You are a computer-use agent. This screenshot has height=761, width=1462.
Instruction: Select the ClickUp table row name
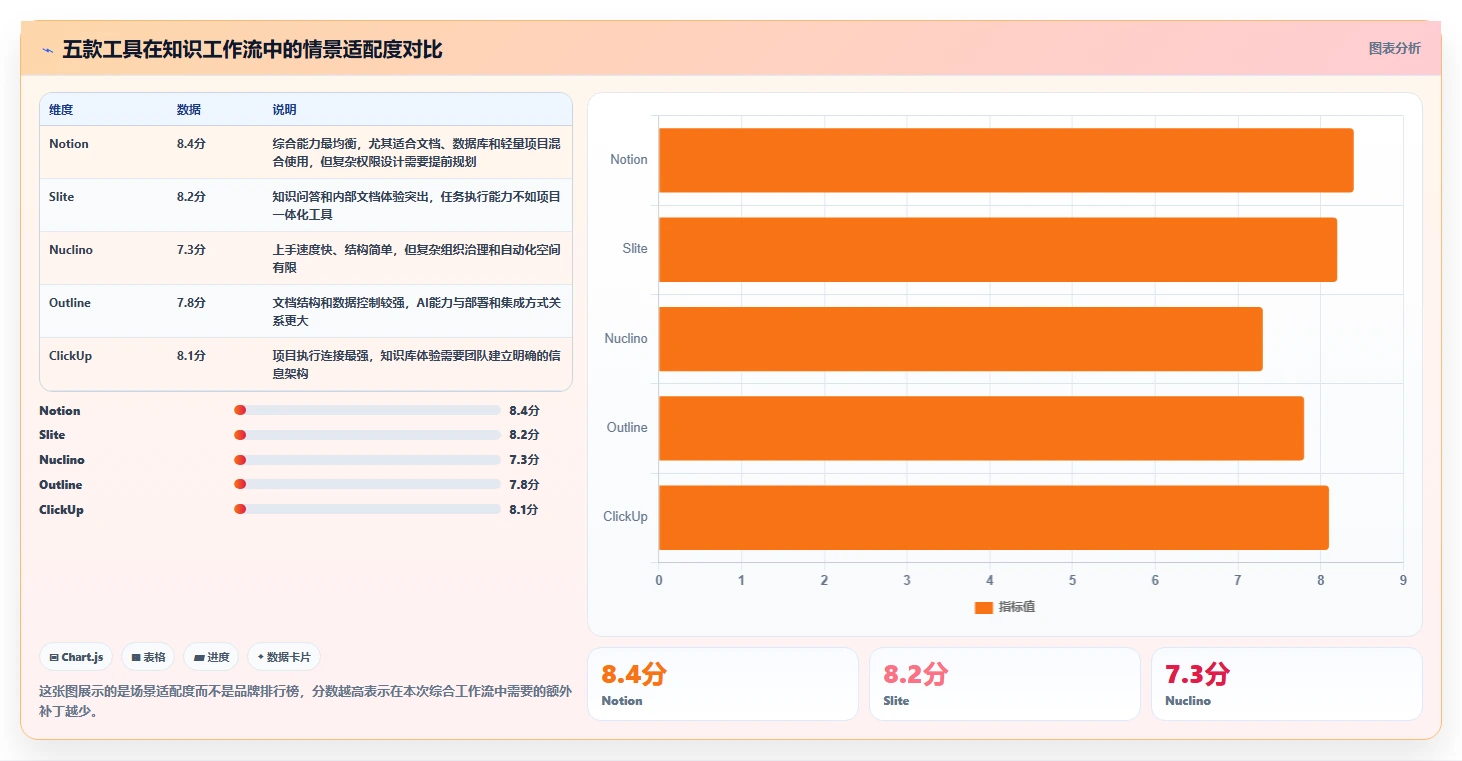(70, 356)
